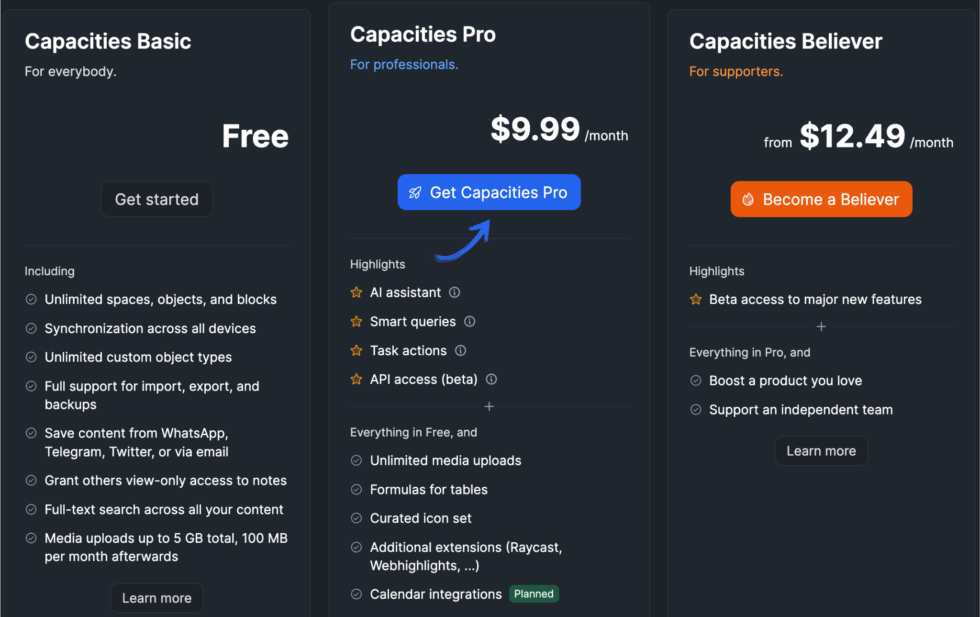Click the Get Capacities Pro button
This screenshot has height=617, width=980.
coord(489,192)
